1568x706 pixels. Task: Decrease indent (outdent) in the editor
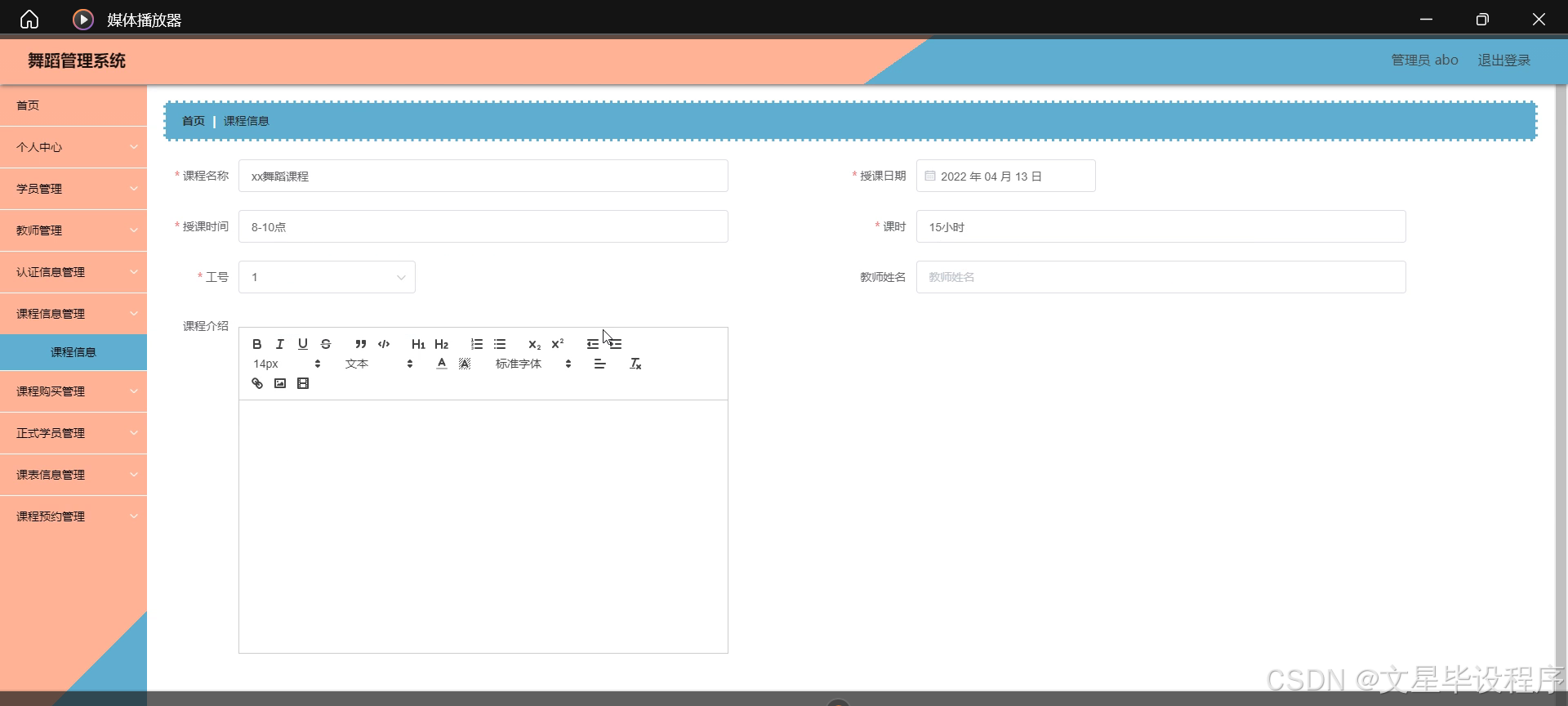point(593,344)
